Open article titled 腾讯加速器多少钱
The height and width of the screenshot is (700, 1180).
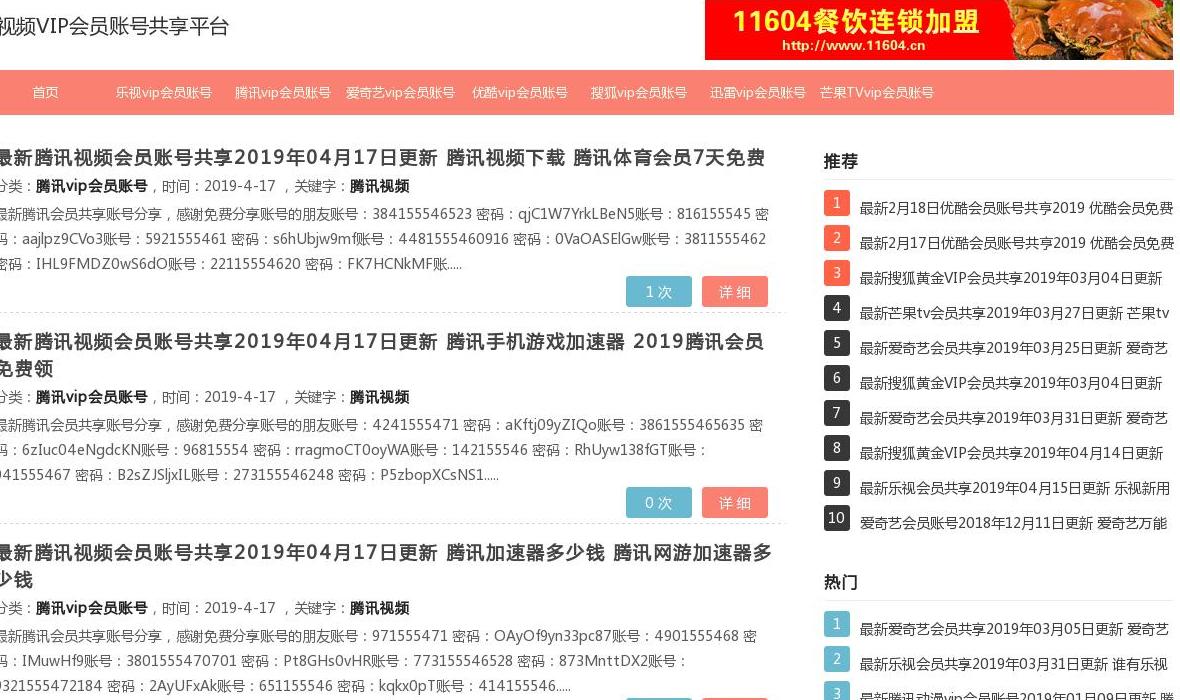385,566
